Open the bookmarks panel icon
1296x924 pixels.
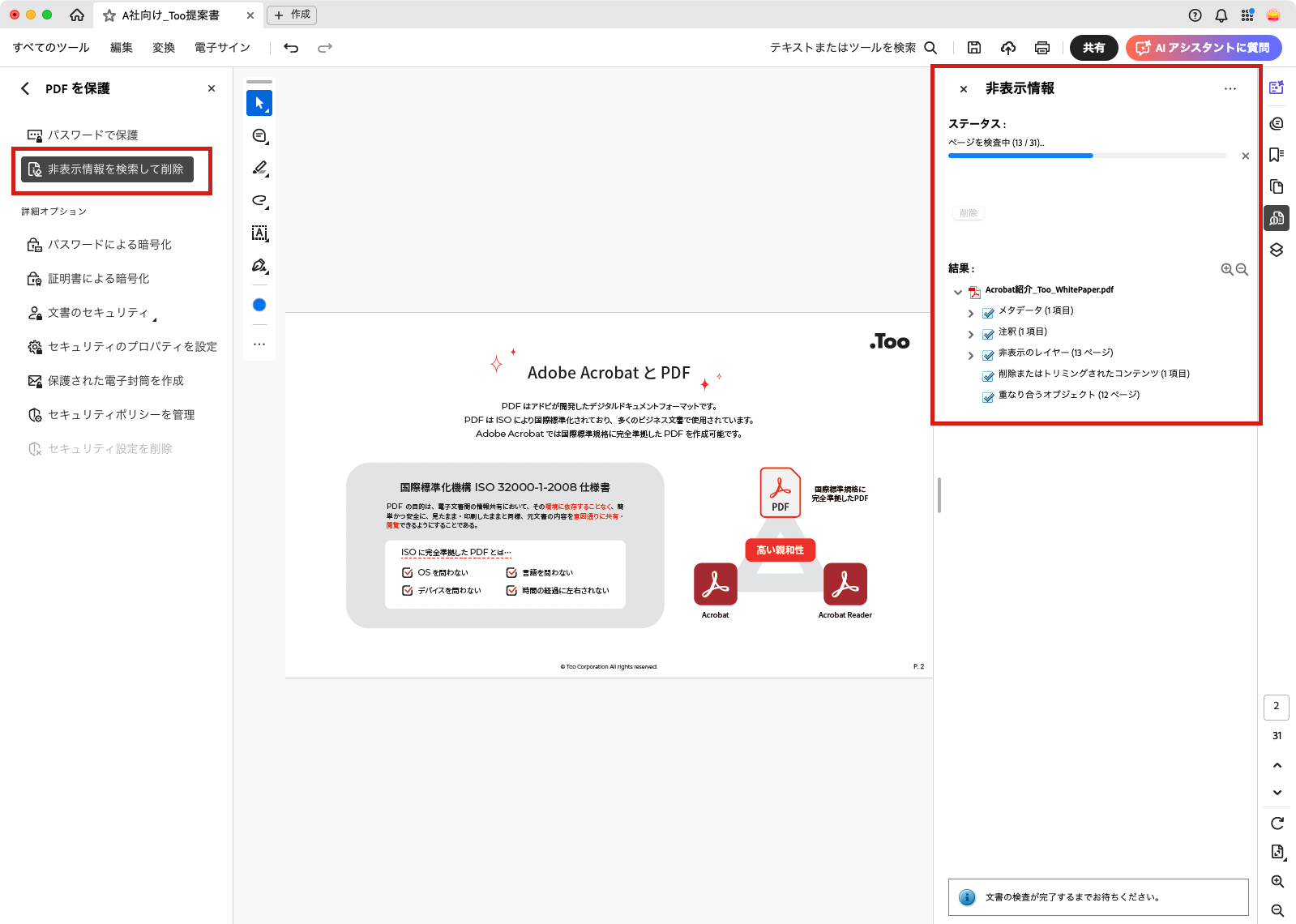[x=1277, y=155]
